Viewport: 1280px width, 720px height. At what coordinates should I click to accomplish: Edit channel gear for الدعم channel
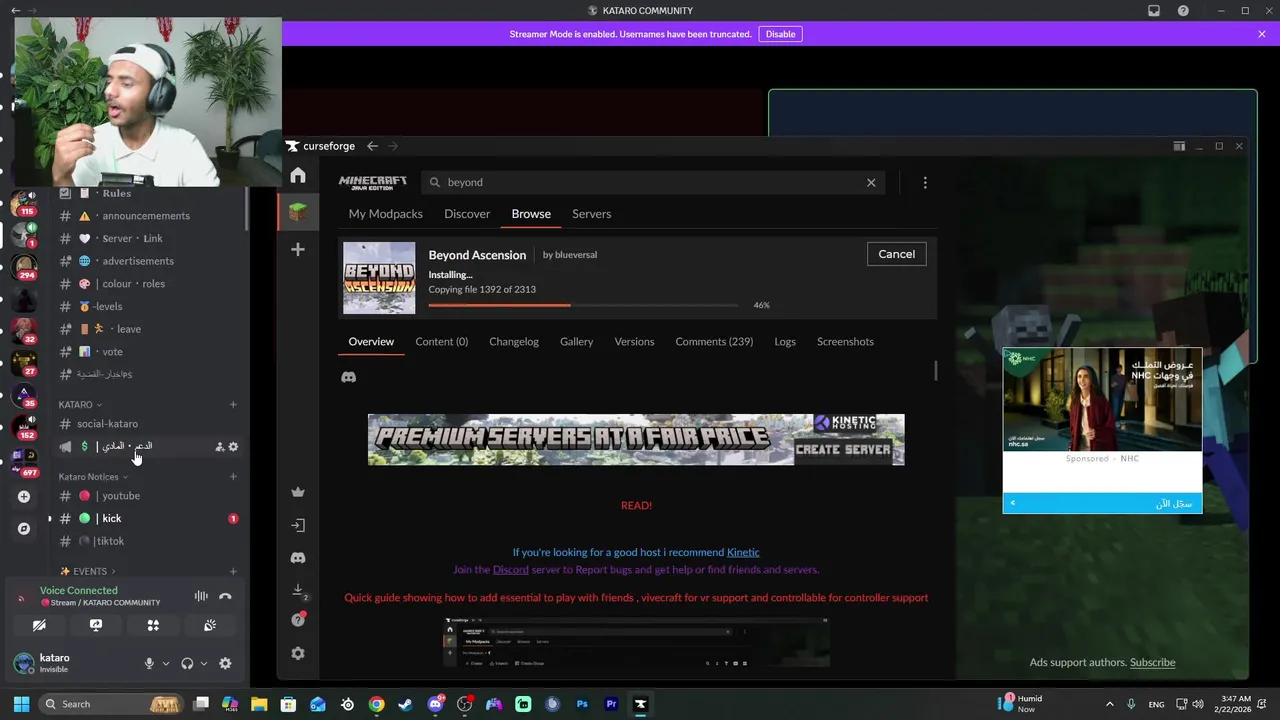(x=233, y=447)
